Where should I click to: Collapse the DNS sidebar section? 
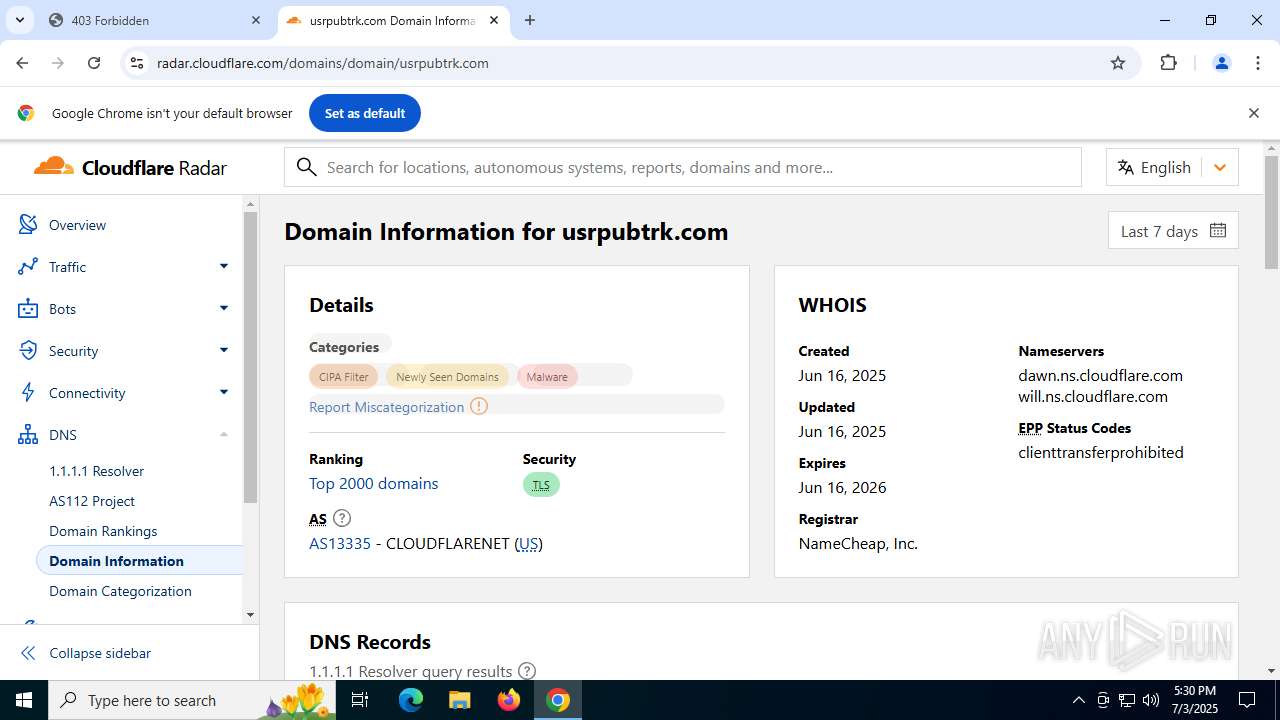coord(224,434)
